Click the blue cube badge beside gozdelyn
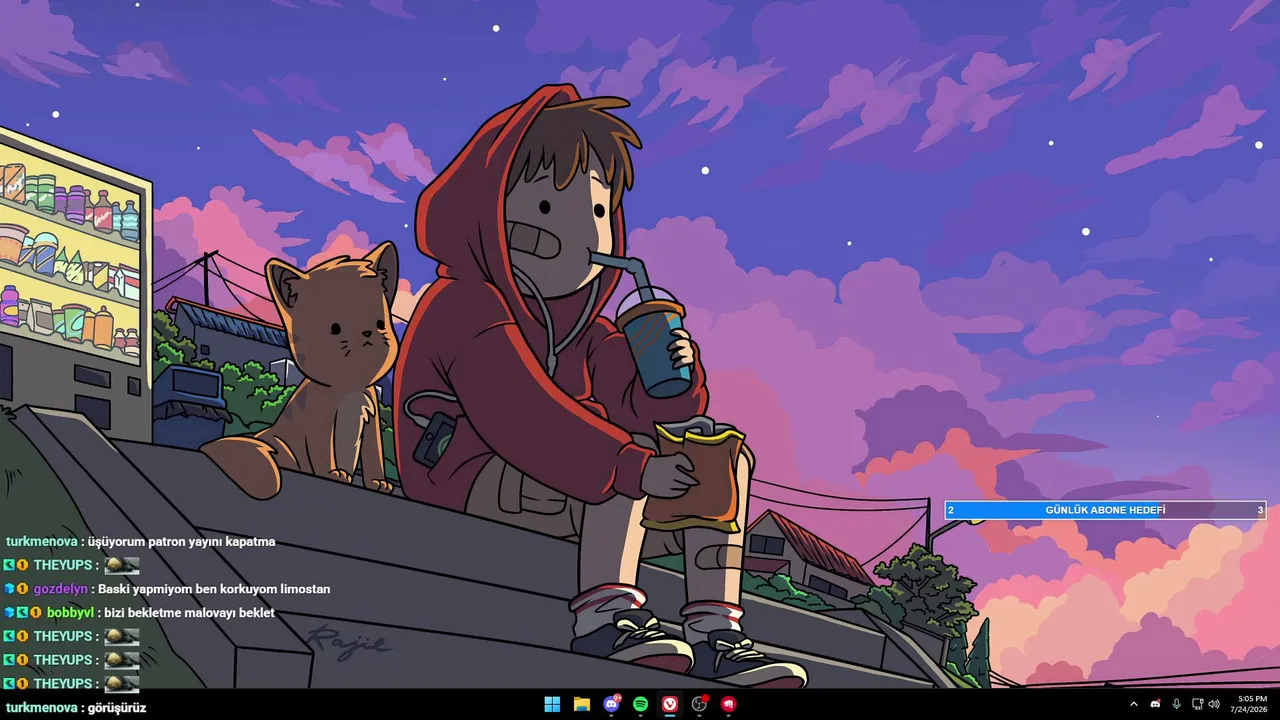The image size is (1280, 720). (x=9, y=589)
